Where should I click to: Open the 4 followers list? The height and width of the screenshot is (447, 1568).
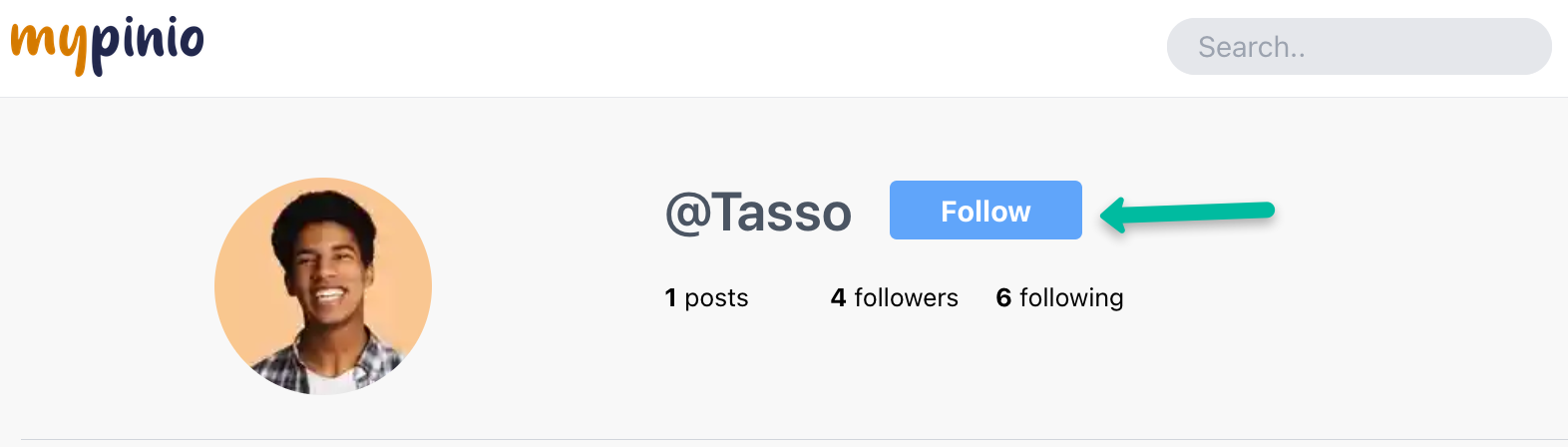(x=894, y=297)
